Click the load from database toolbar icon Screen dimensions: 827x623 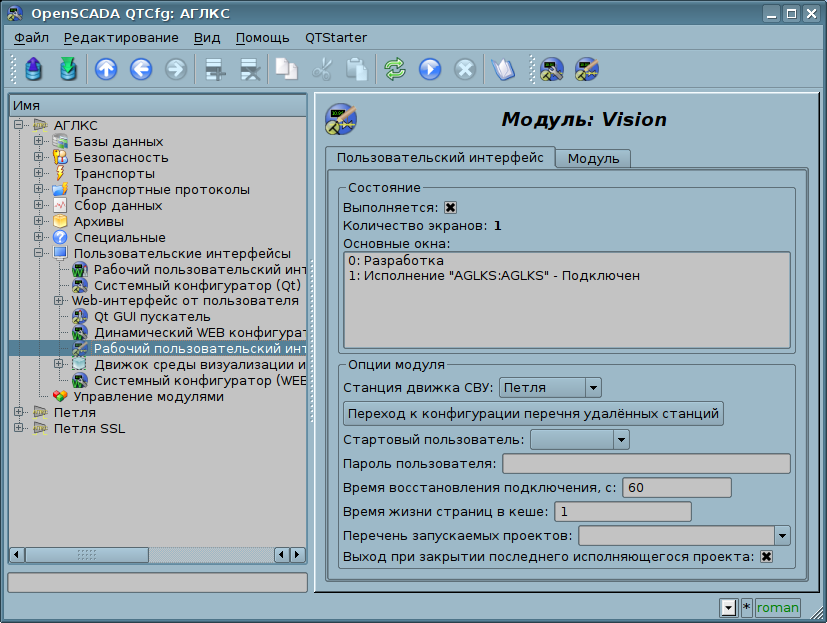pos(34,69)
